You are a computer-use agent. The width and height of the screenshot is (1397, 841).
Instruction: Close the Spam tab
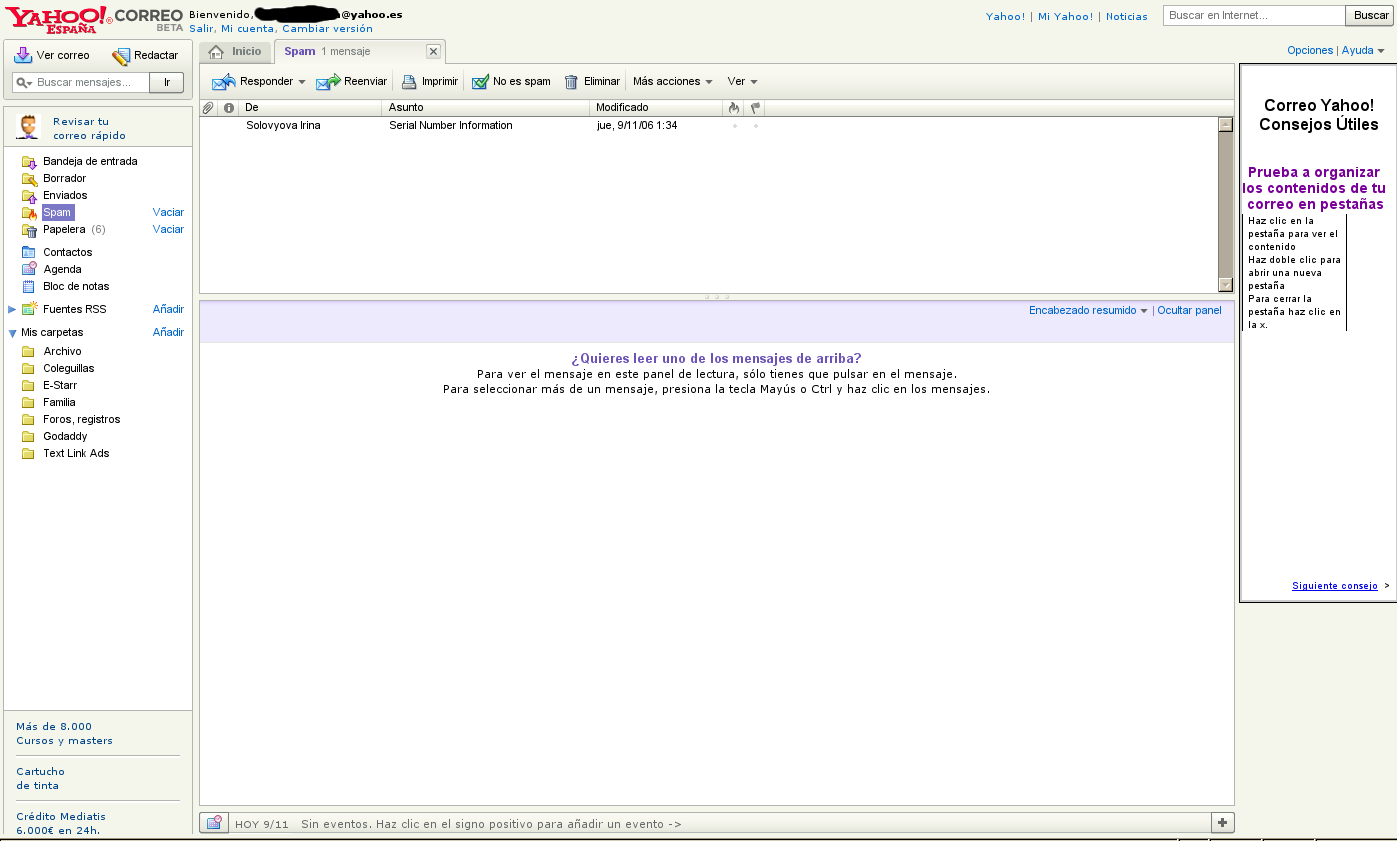click(x=433, y=52)
